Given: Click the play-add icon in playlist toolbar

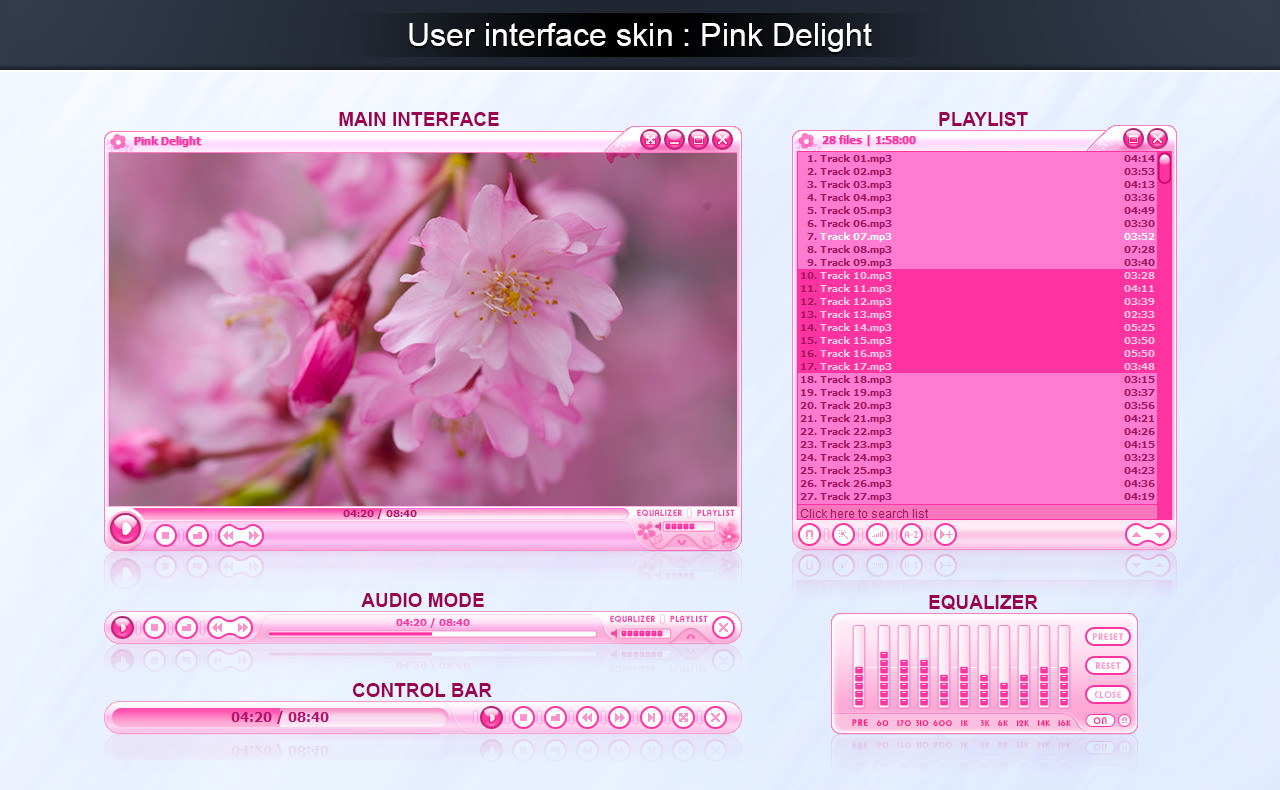Looking at the screenshot, I should coord(943,534).
